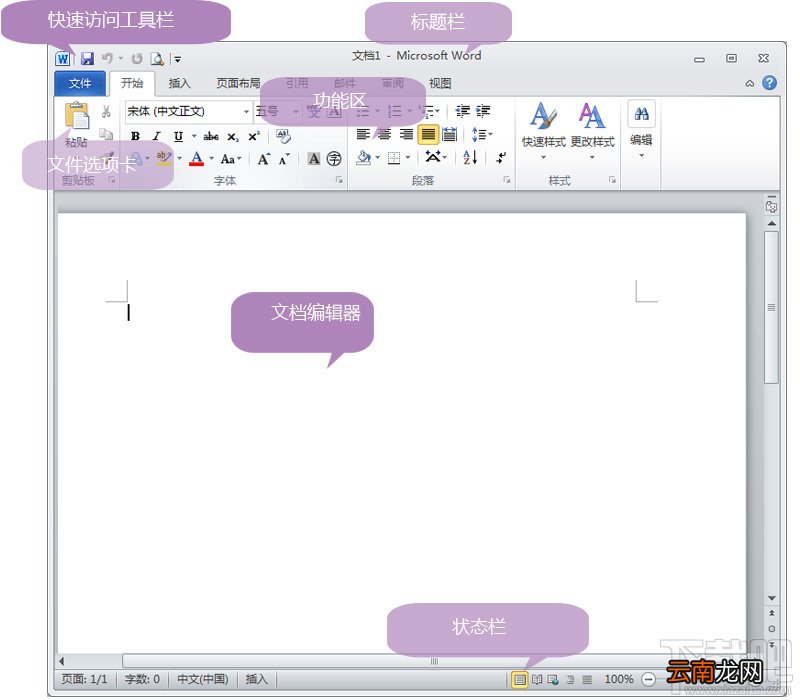Toggle underline formatting
800x700 pixels.
(x=178, y=136)
